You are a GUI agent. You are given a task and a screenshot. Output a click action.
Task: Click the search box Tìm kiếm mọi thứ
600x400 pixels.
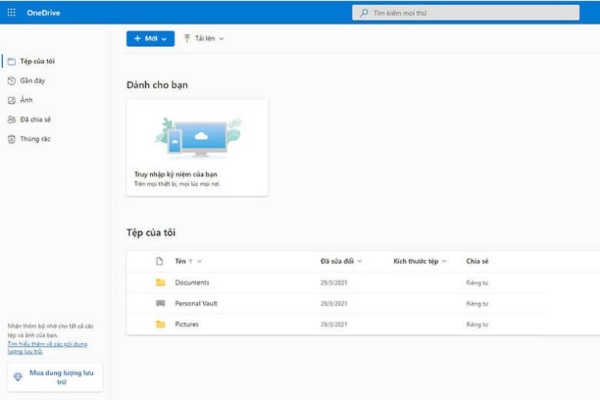click(x=465, y=13)
